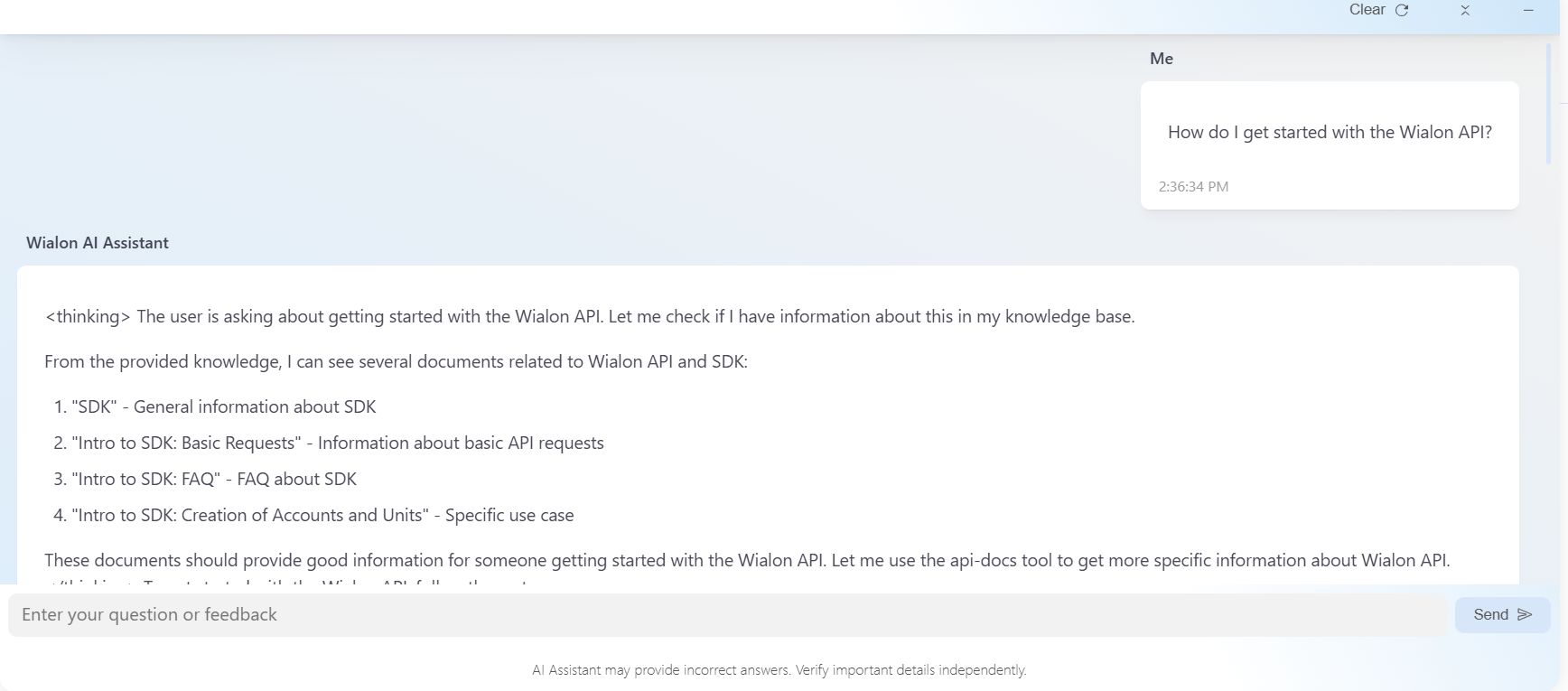The height and width of the screenshot is (691, 1568).
Task: Collapse the chat window with arrows icon
Action: 1465,10
